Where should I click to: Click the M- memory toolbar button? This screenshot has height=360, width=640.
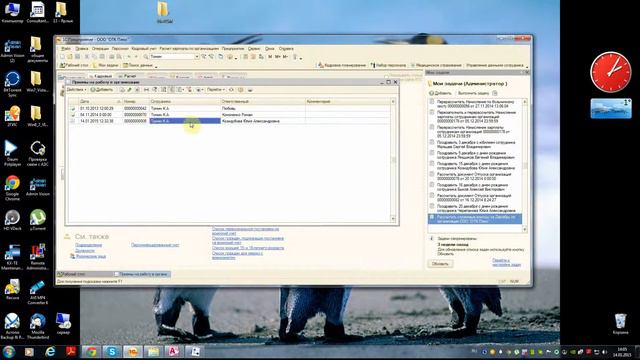[x=285, y=57]
